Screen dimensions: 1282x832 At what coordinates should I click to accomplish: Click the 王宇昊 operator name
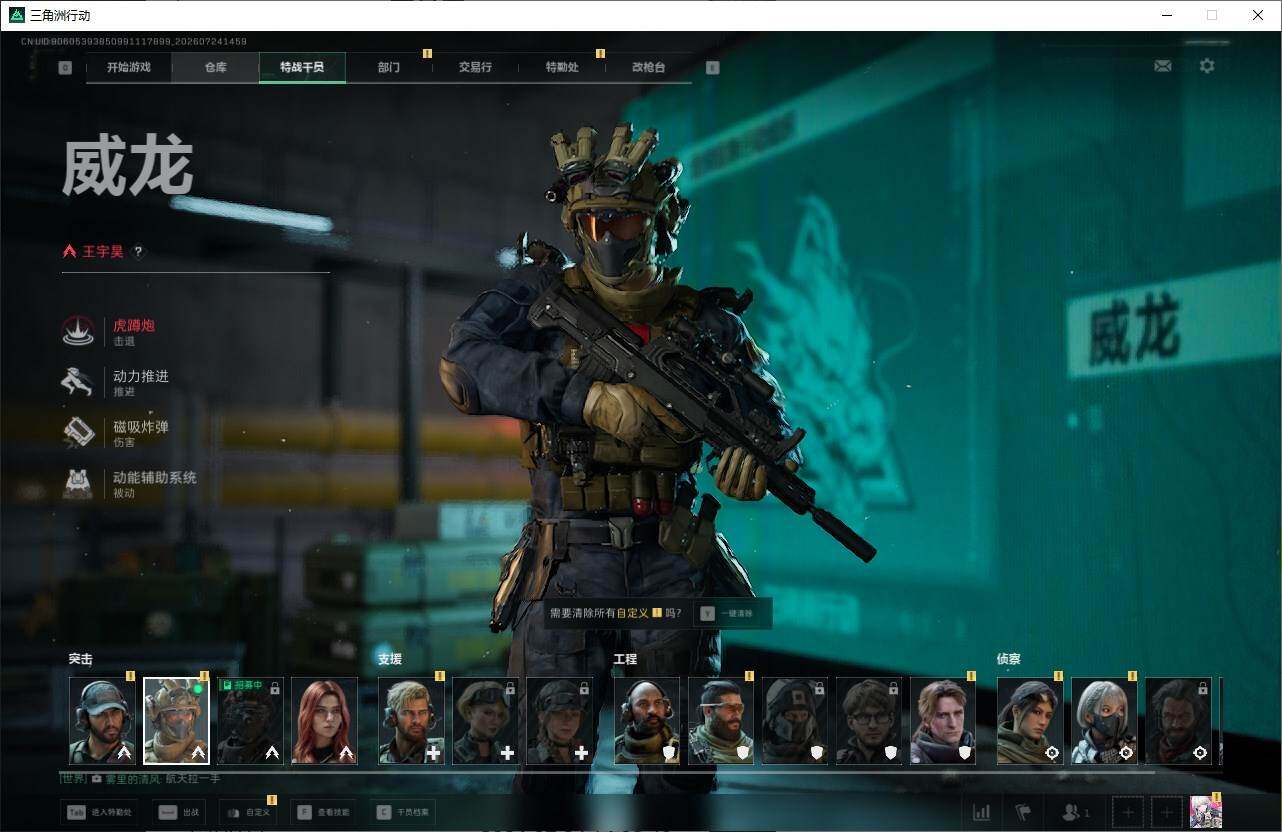pos(103,252)
